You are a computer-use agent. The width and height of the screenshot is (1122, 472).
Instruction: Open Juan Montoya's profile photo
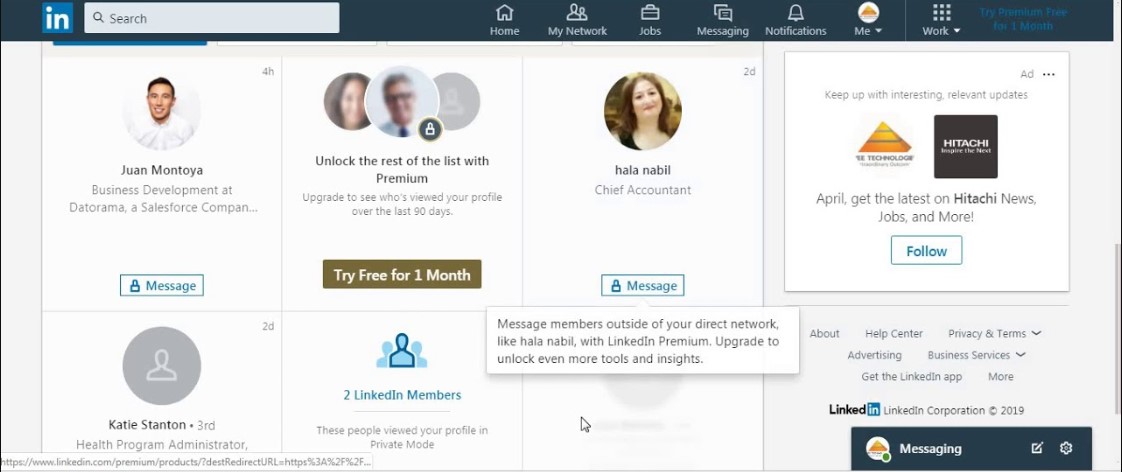(161, 110)
